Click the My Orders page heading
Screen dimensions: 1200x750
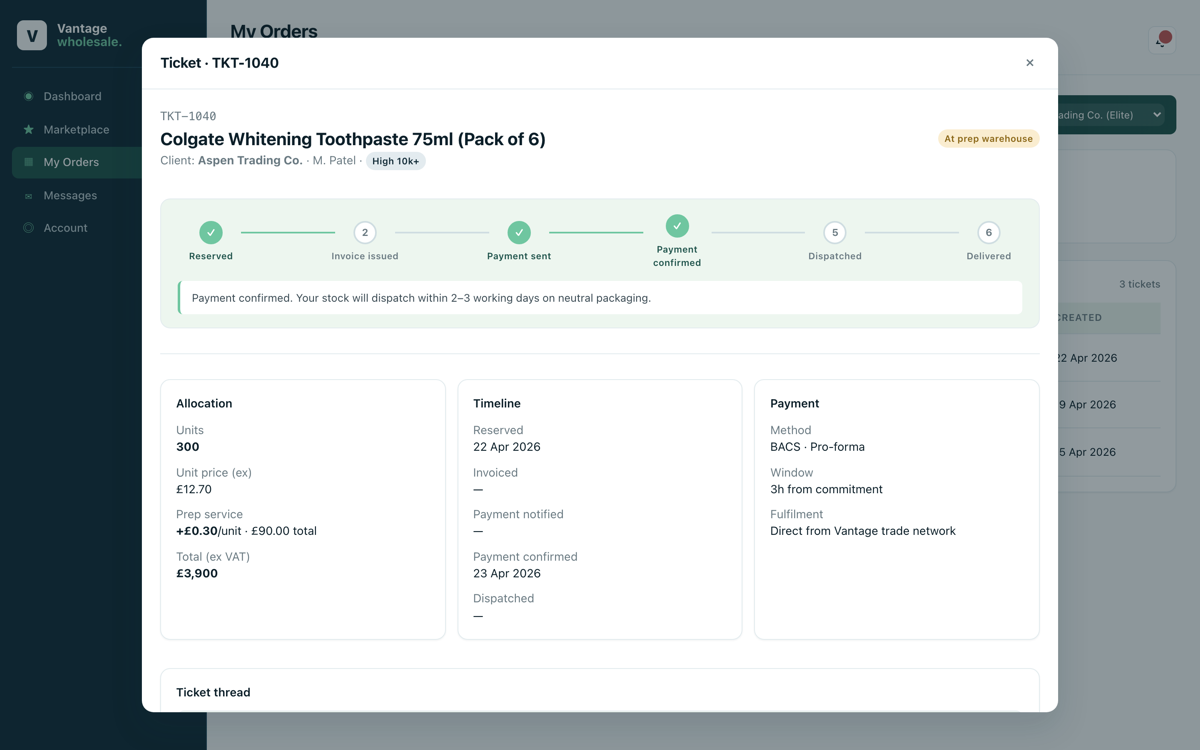click(x=274, y=31)
